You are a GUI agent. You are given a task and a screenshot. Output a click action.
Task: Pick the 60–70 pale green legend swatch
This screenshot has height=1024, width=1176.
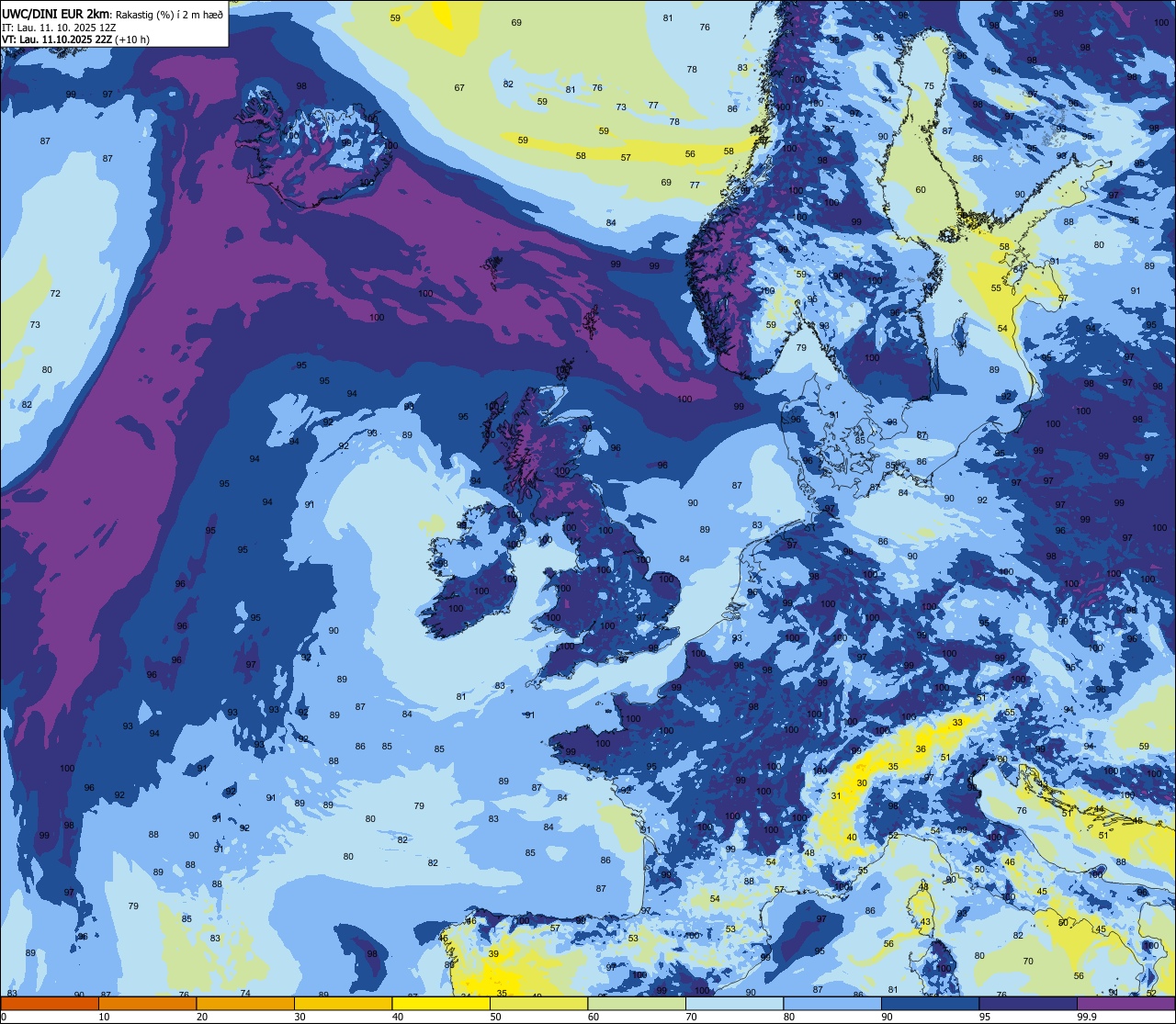(637, 1004)
